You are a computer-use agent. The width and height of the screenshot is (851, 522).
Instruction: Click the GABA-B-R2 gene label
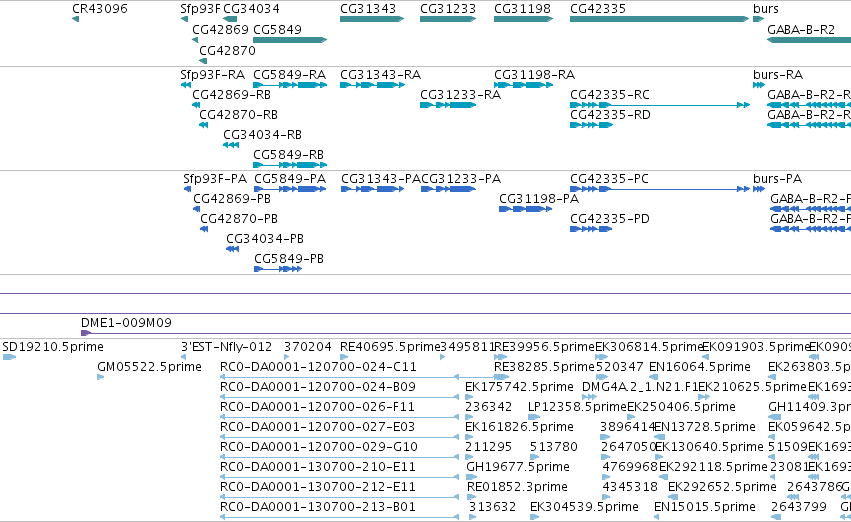(x=801, y=29)
